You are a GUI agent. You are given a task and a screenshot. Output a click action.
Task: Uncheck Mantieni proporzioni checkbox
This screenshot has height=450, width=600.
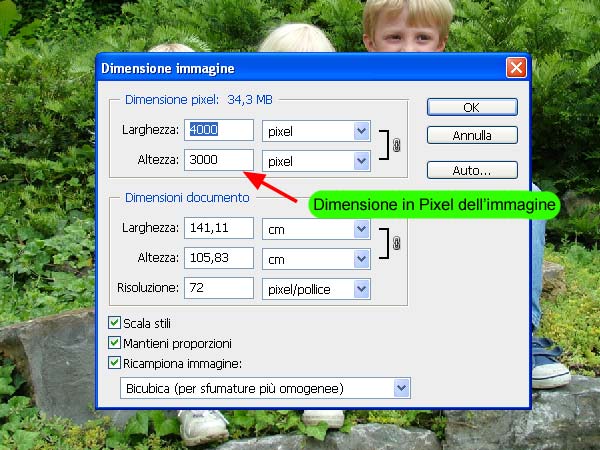114,343
